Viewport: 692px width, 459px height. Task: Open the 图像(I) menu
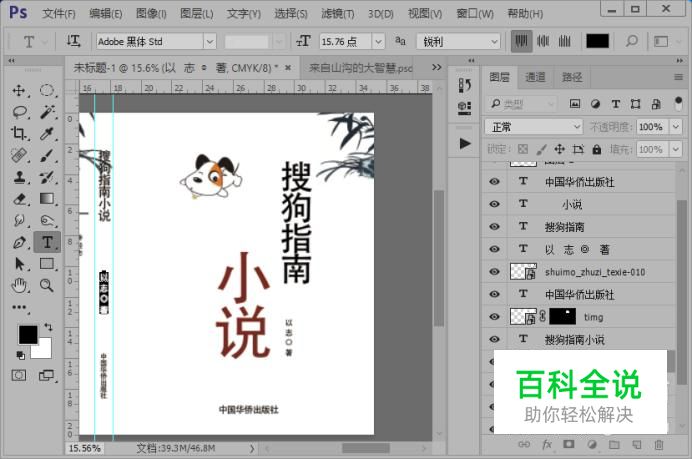(151, 14)
